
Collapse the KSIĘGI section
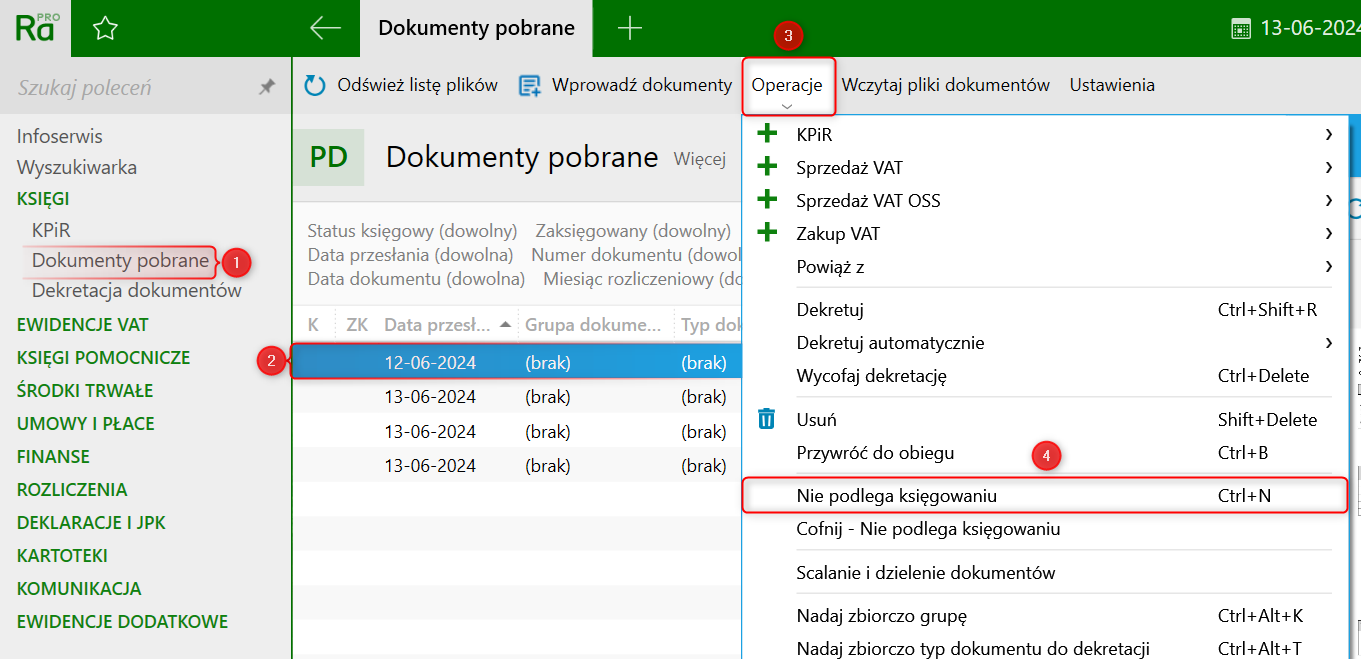(43, 199)
